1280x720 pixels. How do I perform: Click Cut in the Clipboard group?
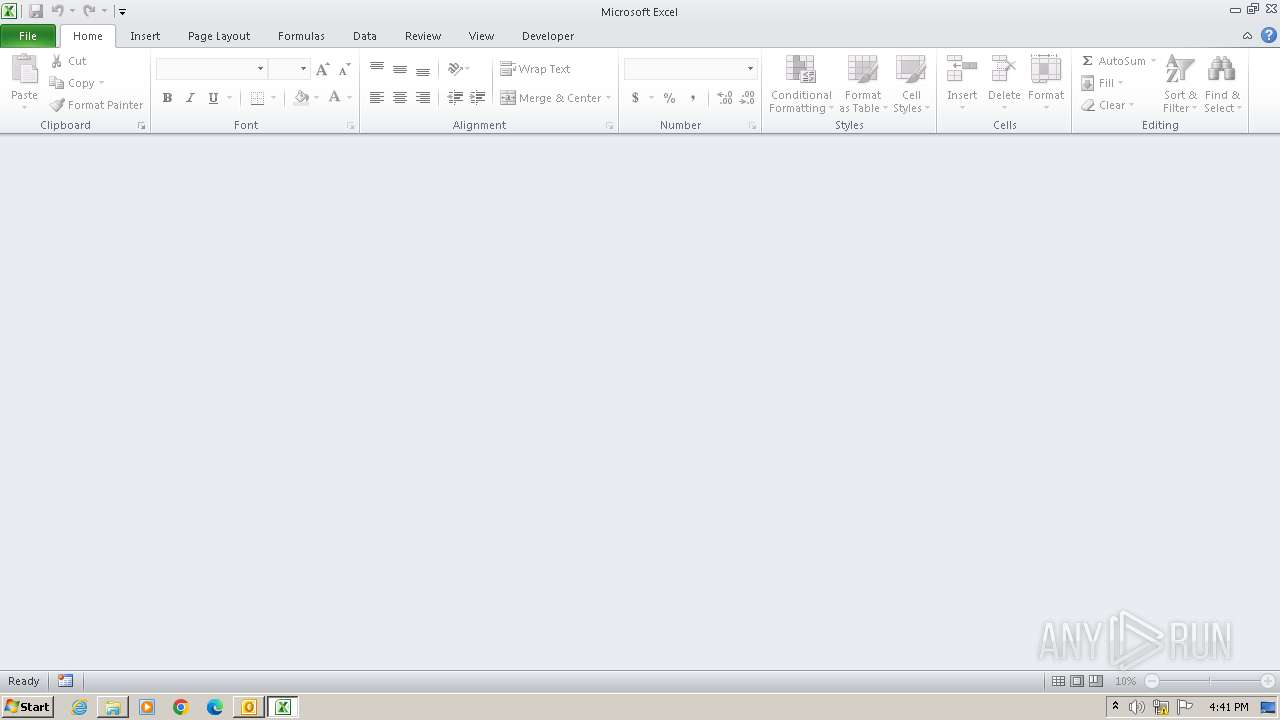coord(69,61)
